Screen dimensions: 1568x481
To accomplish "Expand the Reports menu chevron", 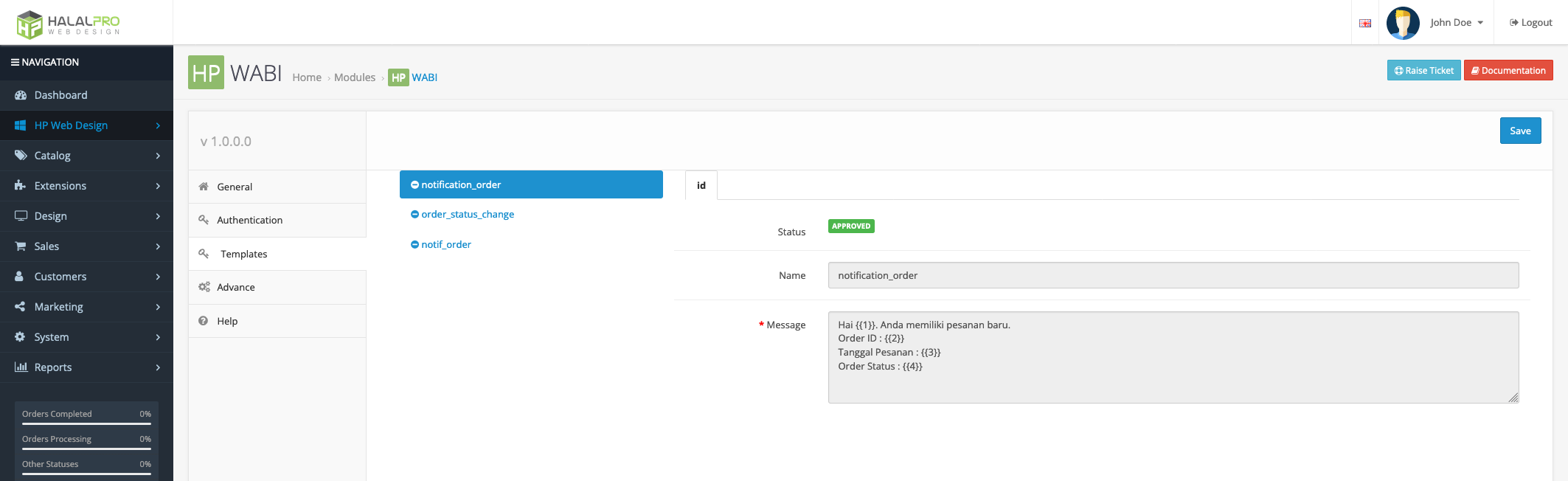I will pos(158,367).
